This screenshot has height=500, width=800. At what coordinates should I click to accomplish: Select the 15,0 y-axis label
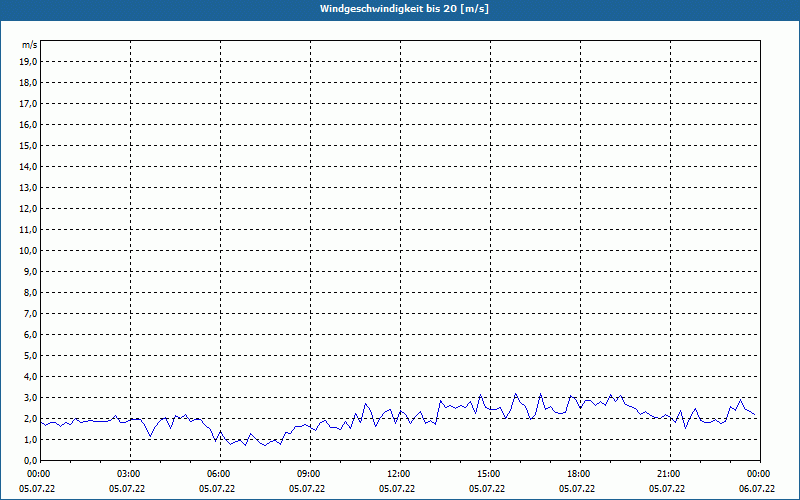[30, 146]
